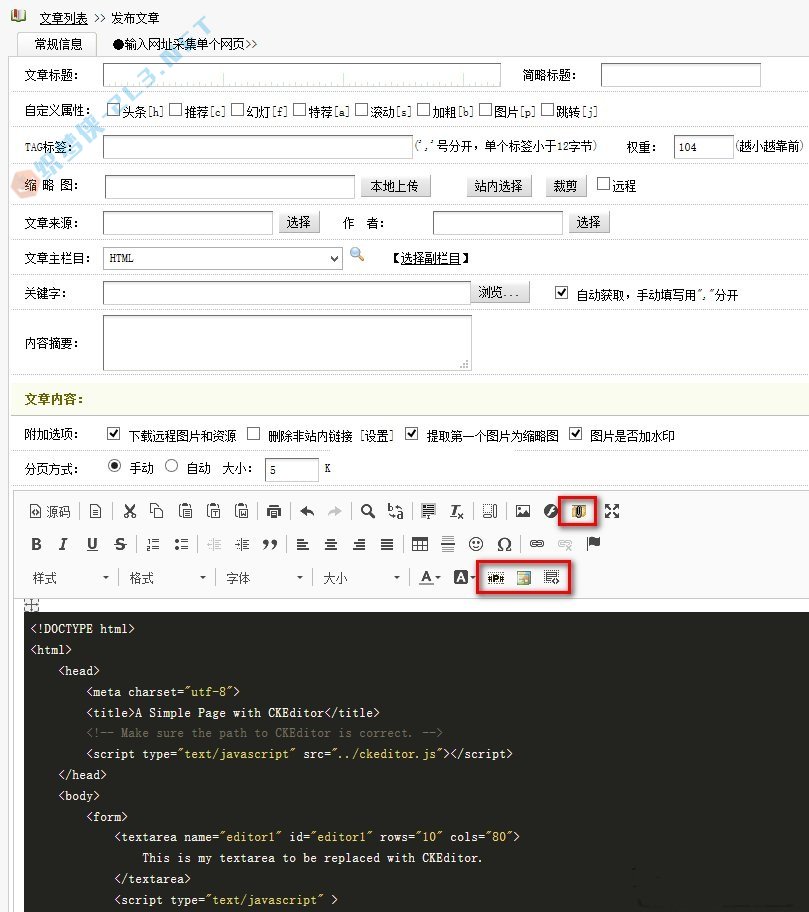Click the 选择副栏目 link
809x912 pixels.
click(x=431, y=258)
